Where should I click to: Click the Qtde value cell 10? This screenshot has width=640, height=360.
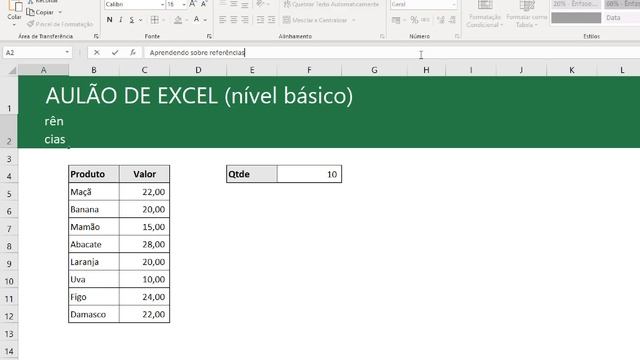[309, 174]
